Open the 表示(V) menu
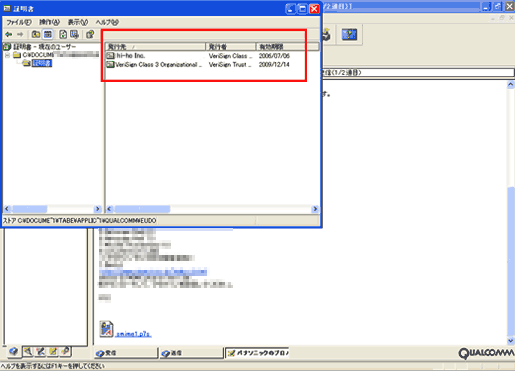Viewport: 515px width, 371px height. [x=78, y=22]
